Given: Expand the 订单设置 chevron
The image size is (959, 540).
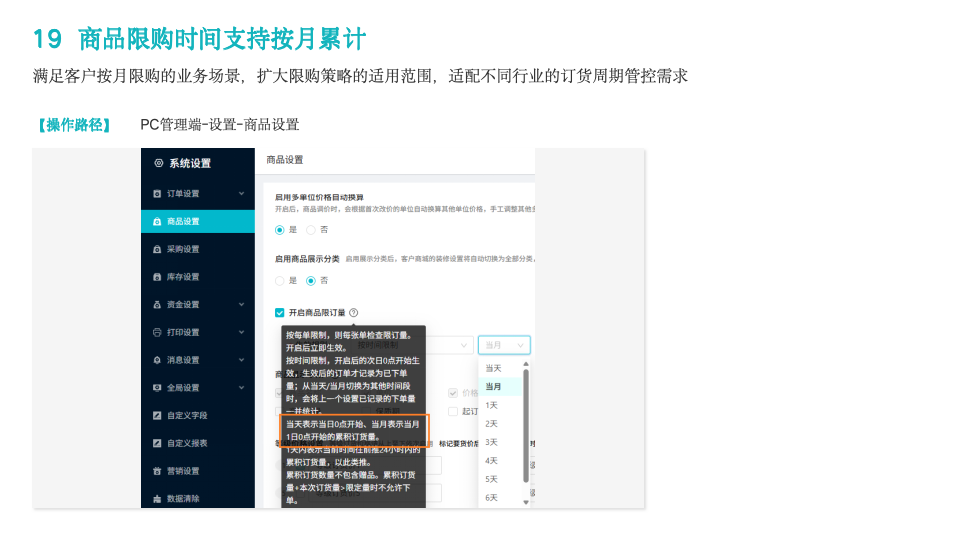Looking at the screenshot, I should coord(242,194).
